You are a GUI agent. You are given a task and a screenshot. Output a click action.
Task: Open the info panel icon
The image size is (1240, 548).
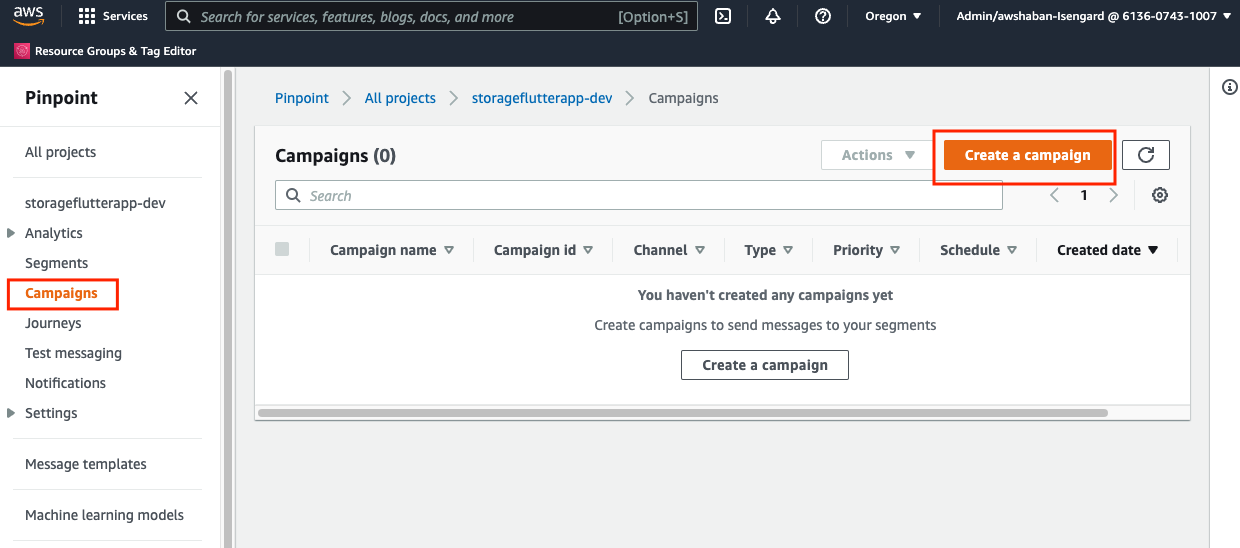pos(1230,88)
